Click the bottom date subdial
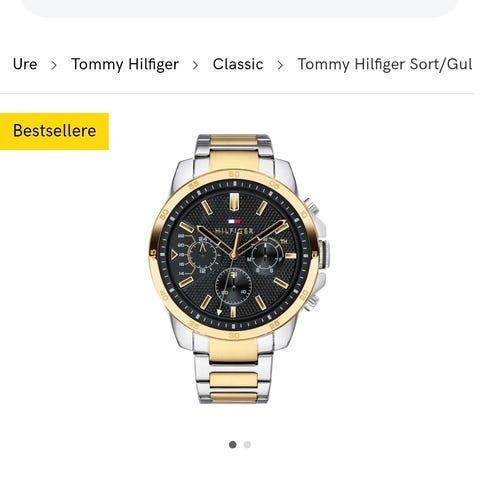 click(x=234, y=286)
